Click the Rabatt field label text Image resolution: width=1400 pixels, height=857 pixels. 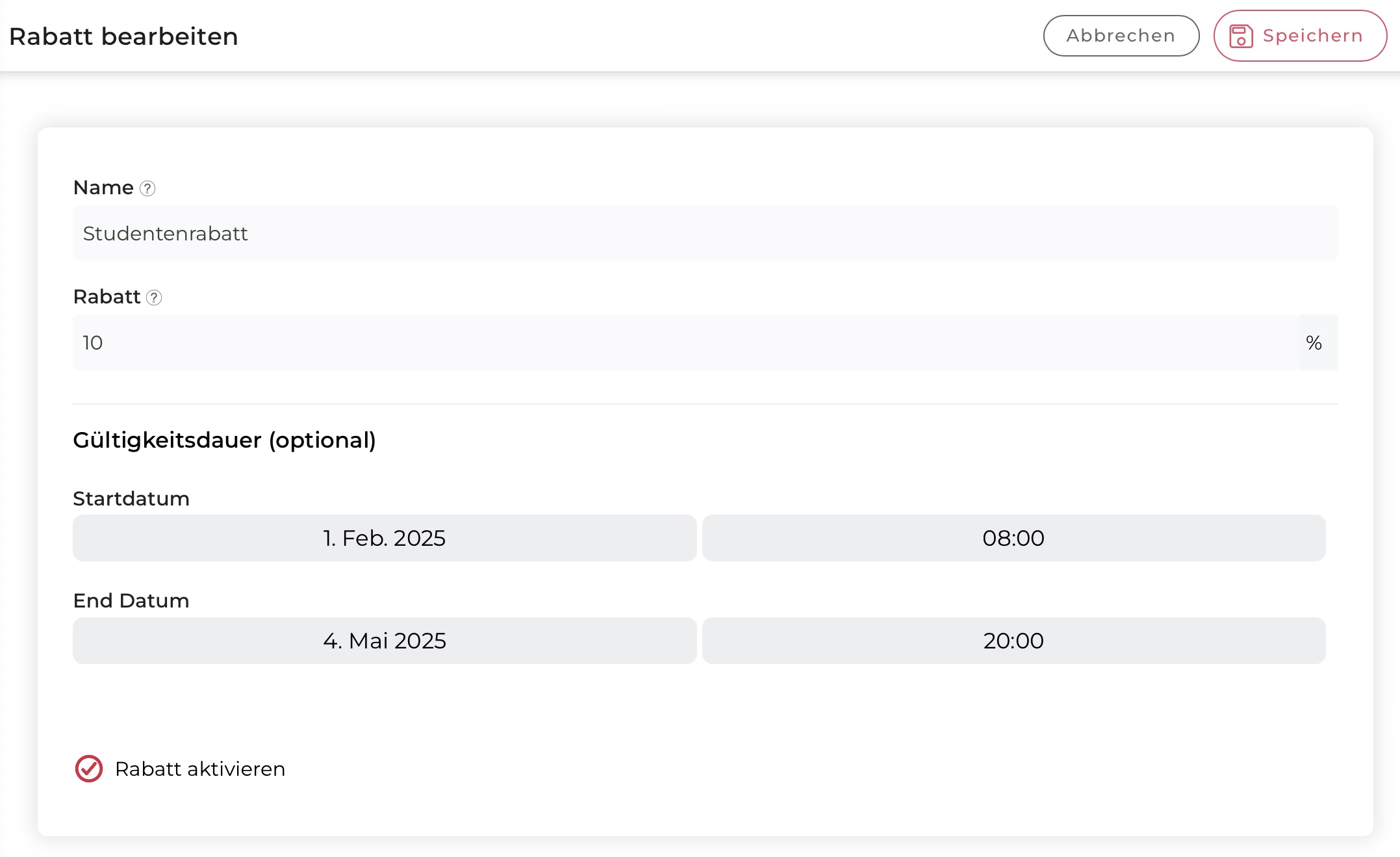pos(107,297)
